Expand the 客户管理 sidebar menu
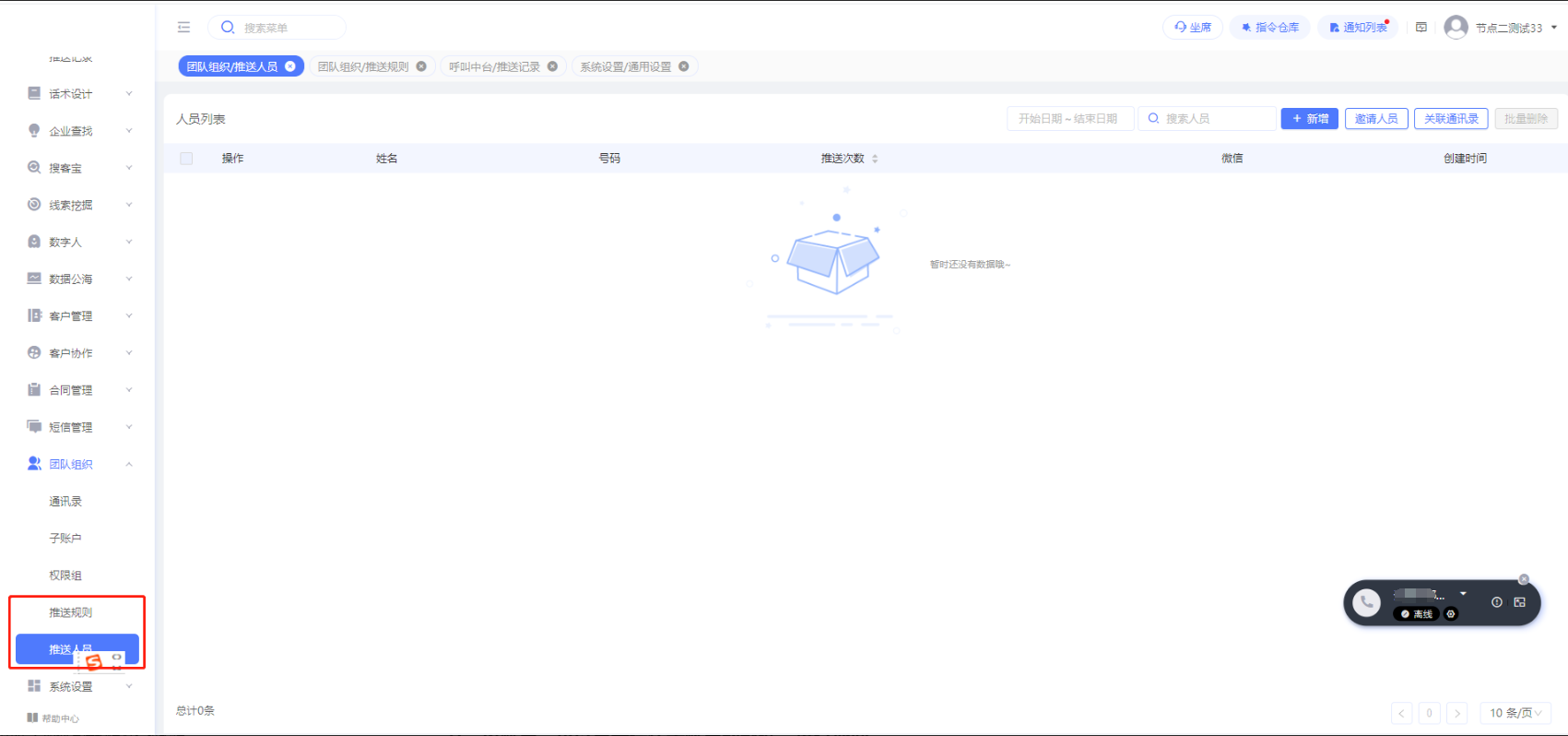This screenshot has width=1568, height=736. coord(78,316)
